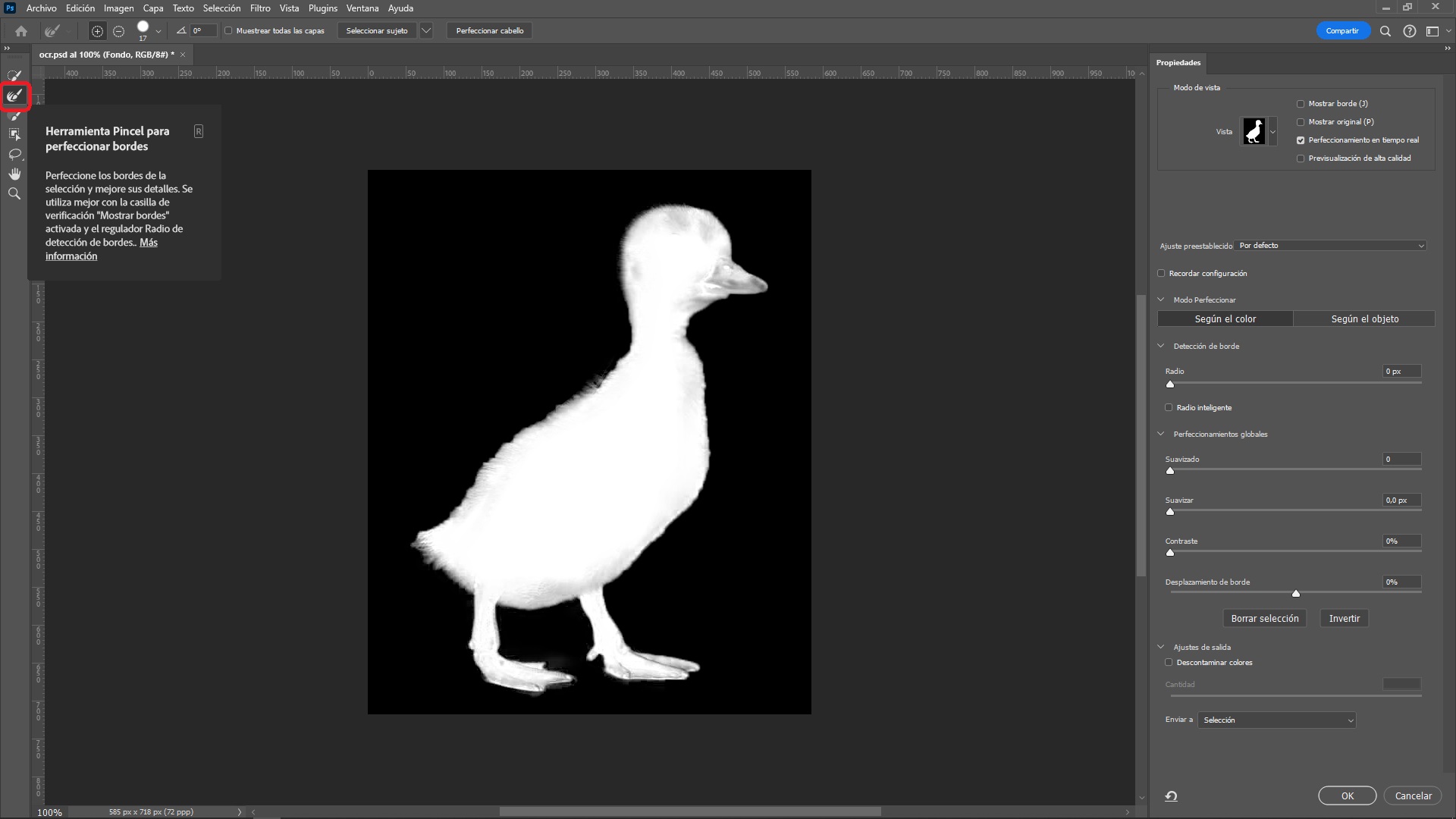Open the Ventana menu

pos(362,8)
